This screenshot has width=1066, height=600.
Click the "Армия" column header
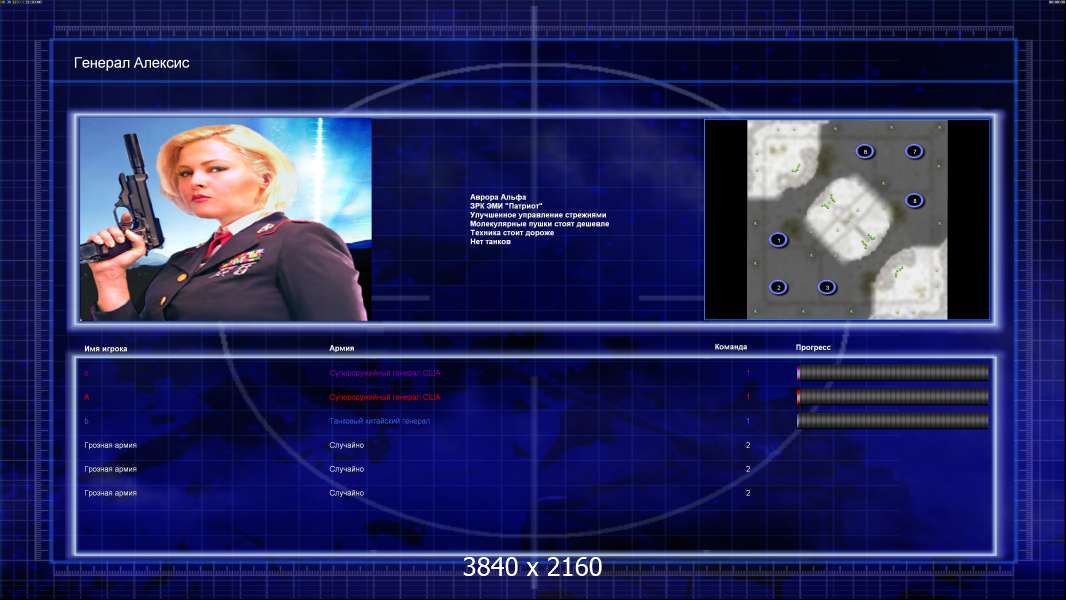(x=341, y=348)
